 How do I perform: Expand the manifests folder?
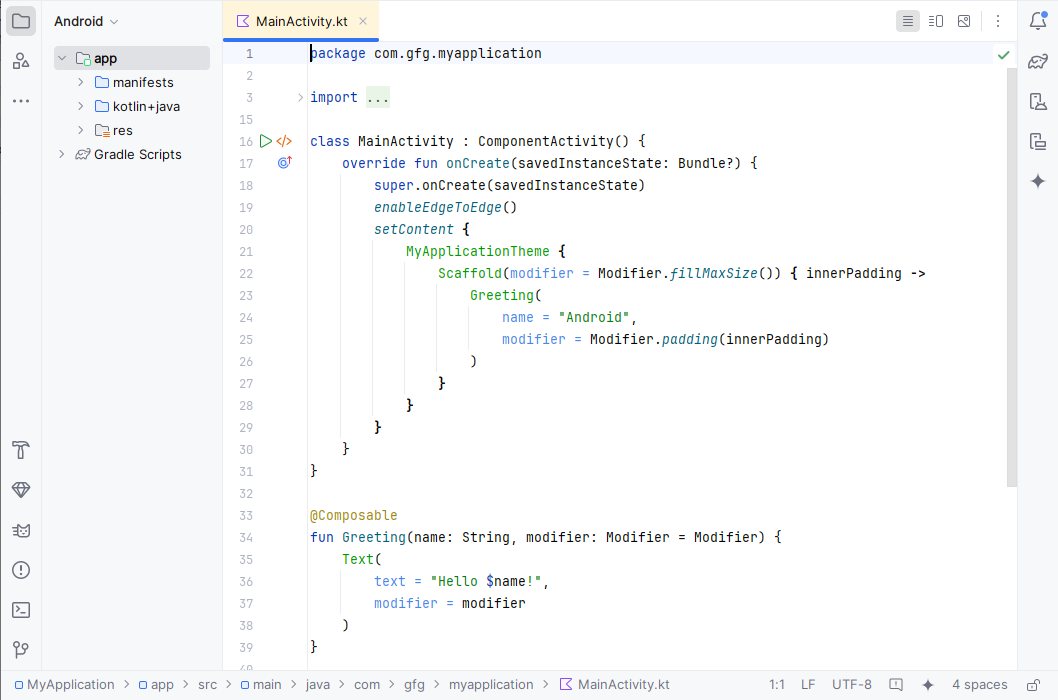click(x=83, y=82)
